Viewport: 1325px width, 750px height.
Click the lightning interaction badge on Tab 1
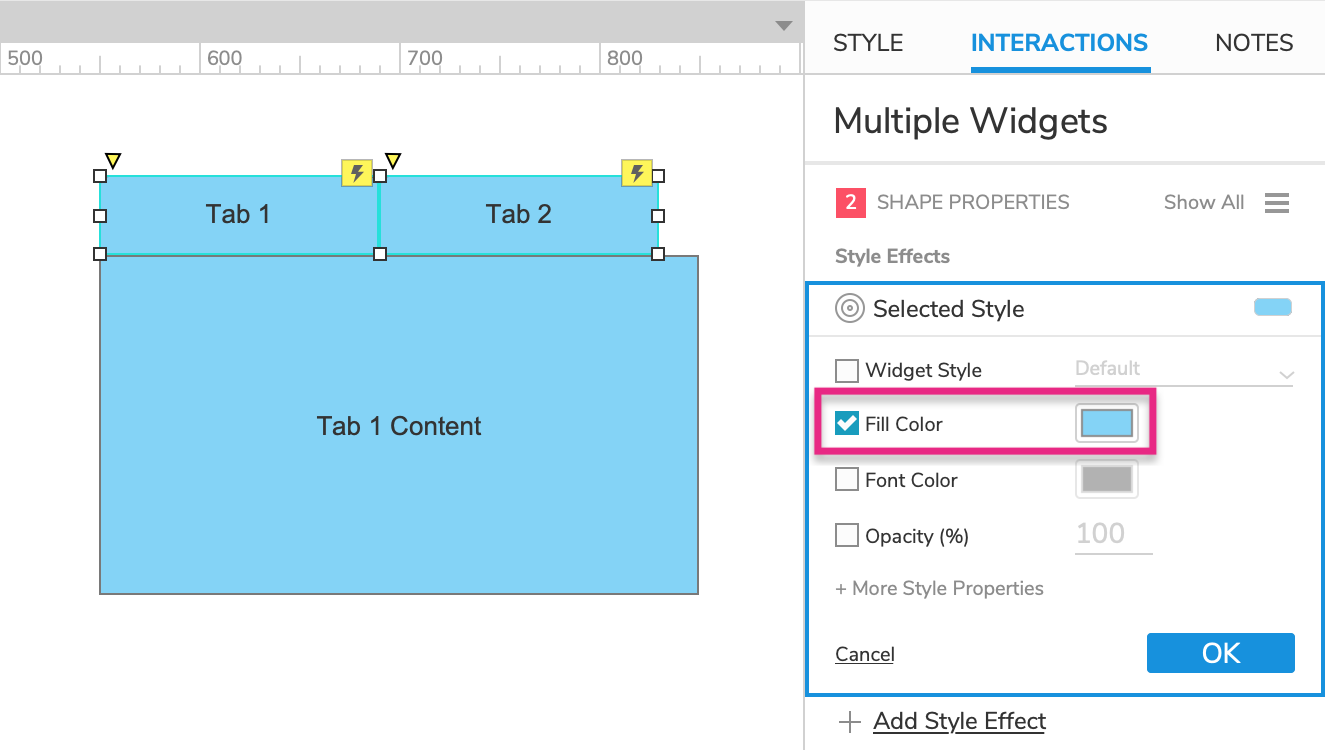[x=357, y=173]
